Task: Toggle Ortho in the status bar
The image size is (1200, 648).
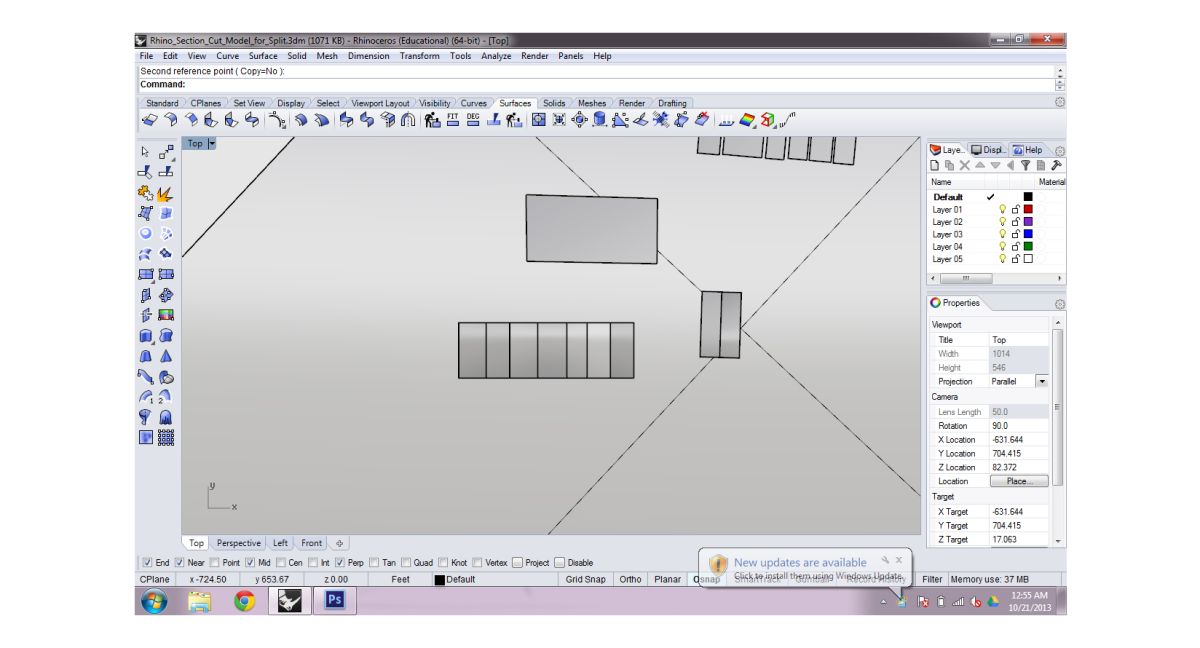Action: 630,579
